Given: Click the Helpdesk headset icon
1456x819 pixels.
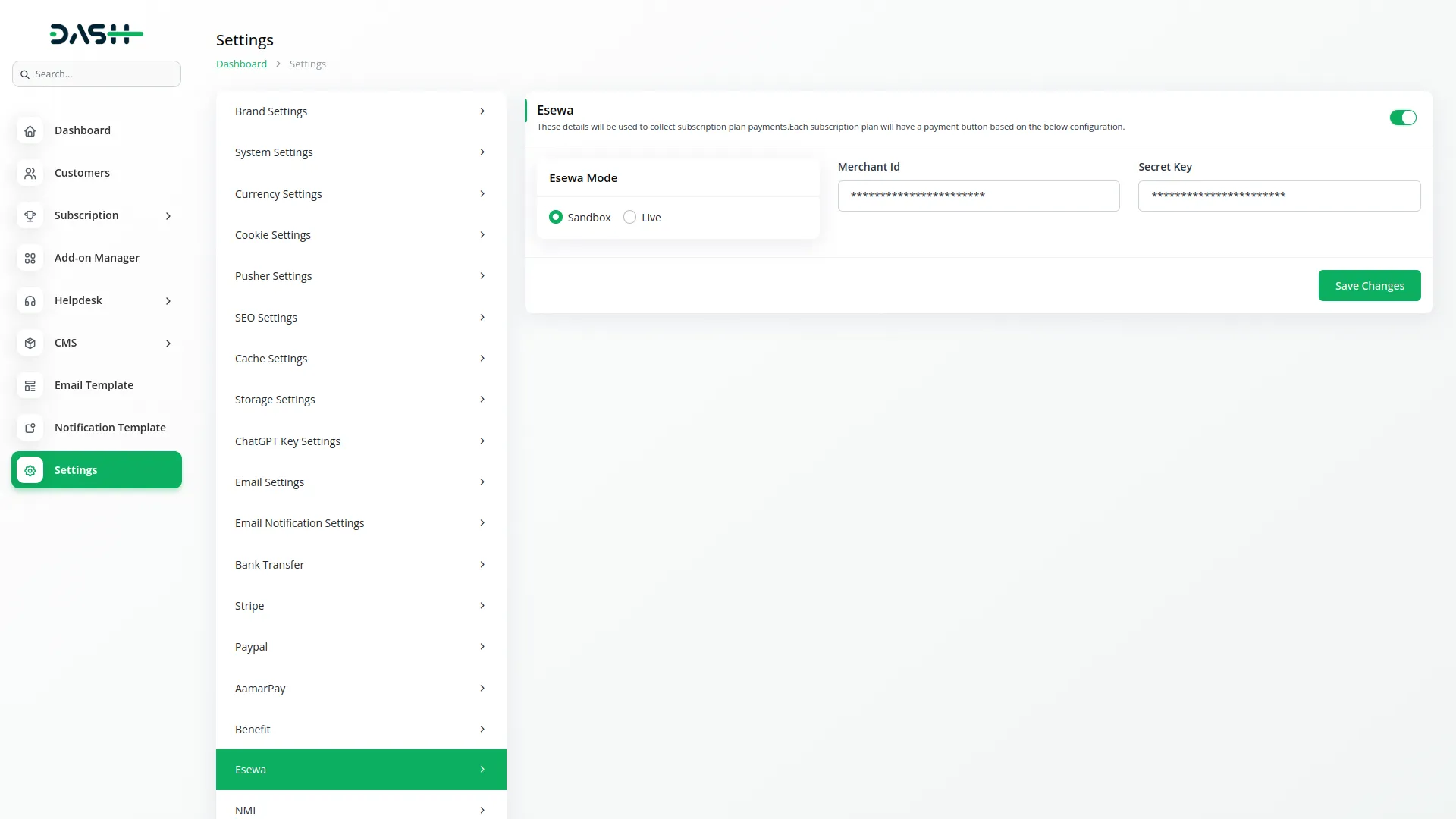Looking at the screenshot, I should pos(30,300).
